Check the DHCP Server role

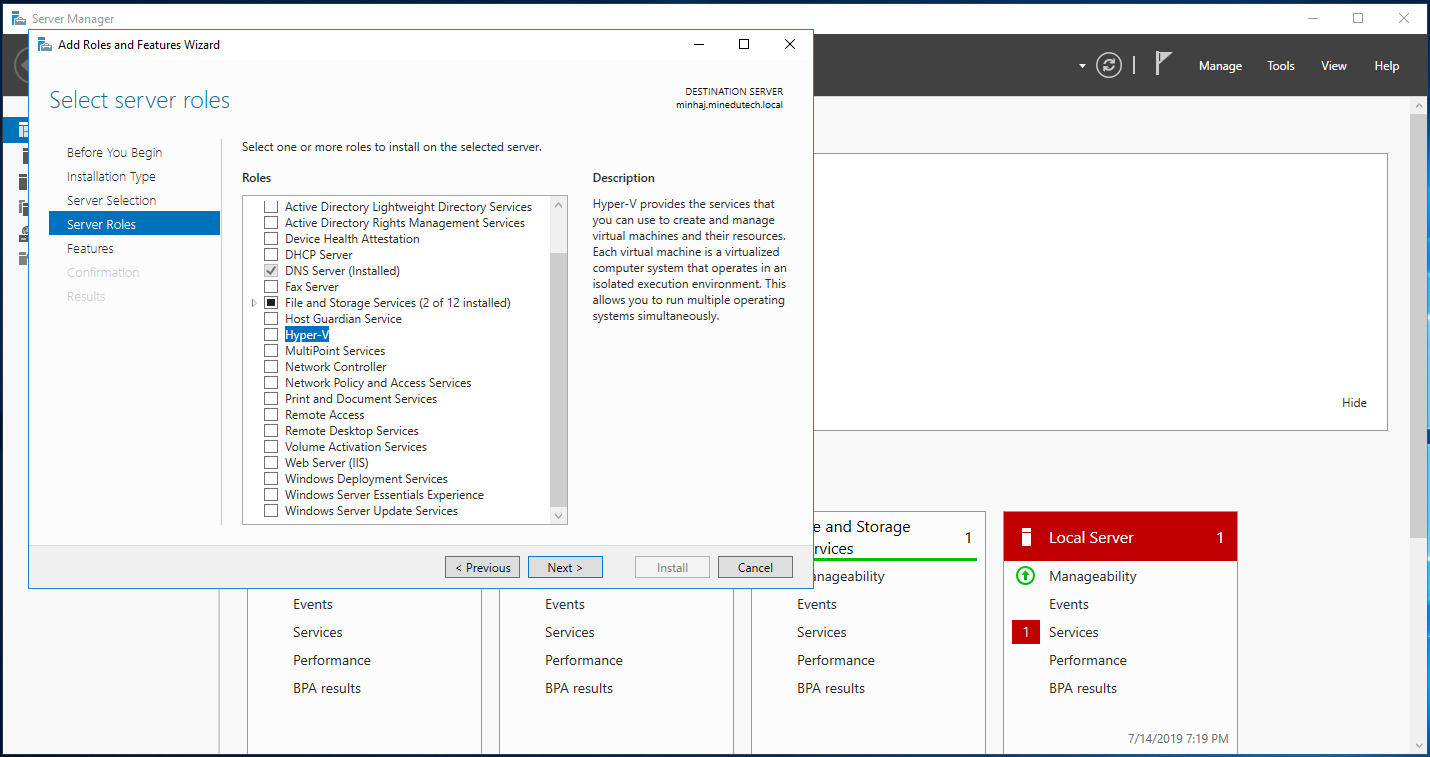[270, 254]
